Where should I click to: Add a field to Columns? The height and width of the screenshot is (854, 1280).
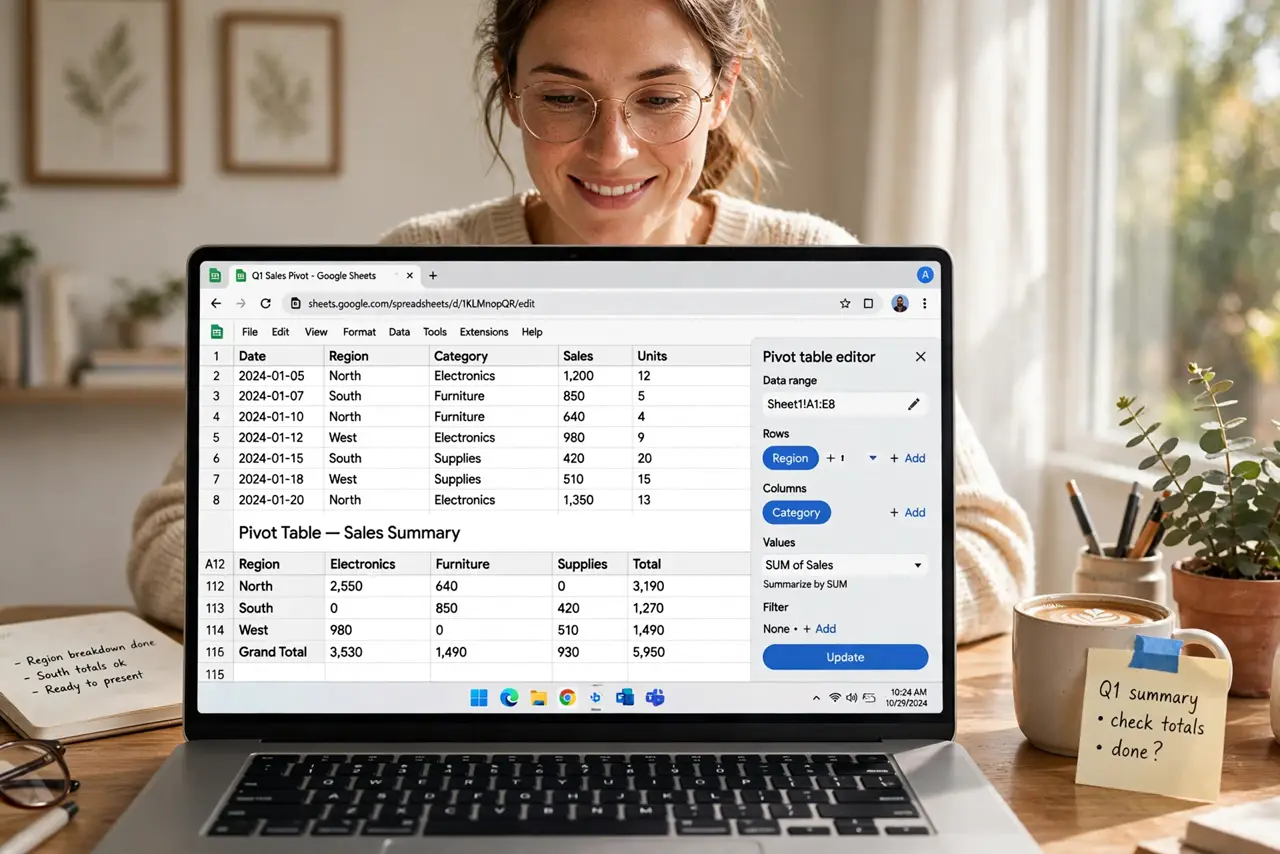(x=908, y=512)
